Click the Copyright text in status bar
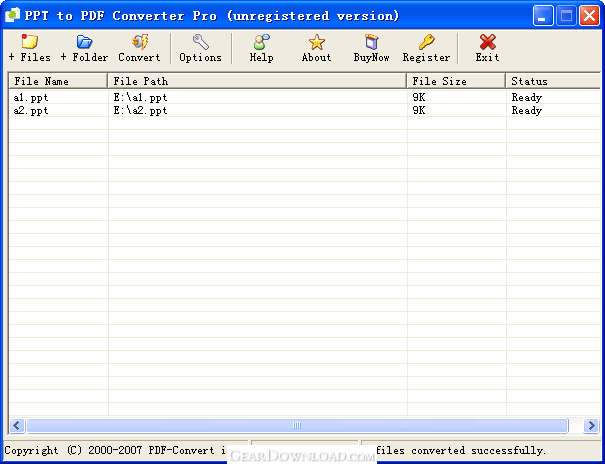The height and width of the screenshot is (464, 605). [115, 450]
